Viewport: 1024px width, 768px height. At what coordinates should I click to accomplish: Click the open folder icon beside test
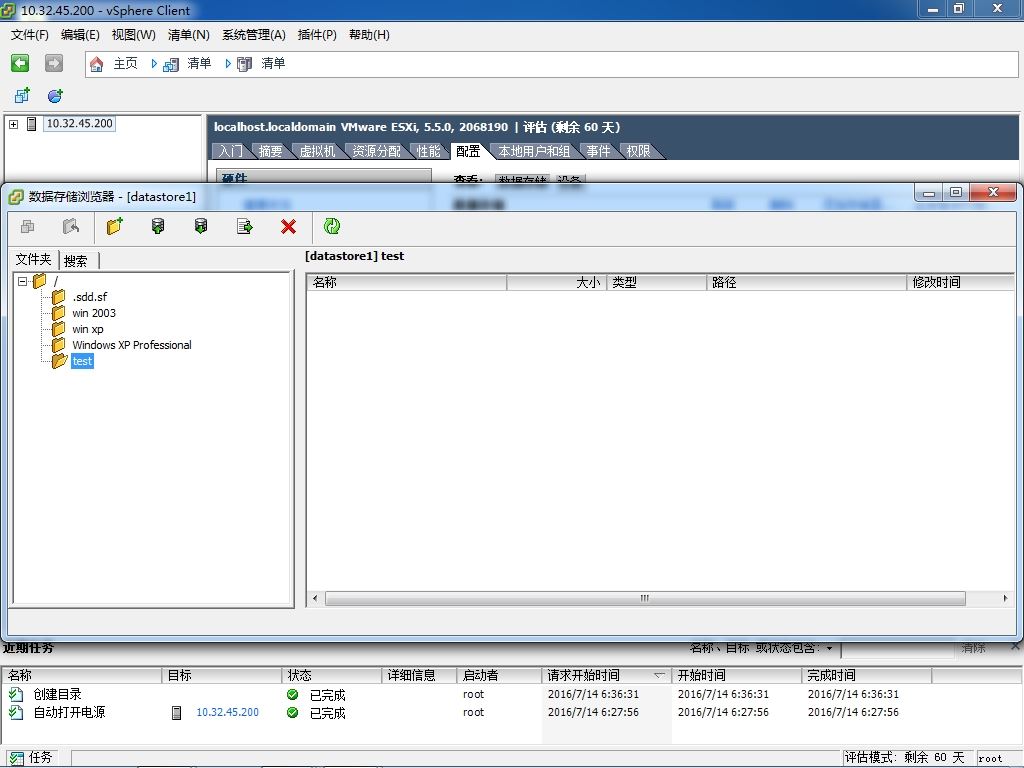click(x=59, y=360)
